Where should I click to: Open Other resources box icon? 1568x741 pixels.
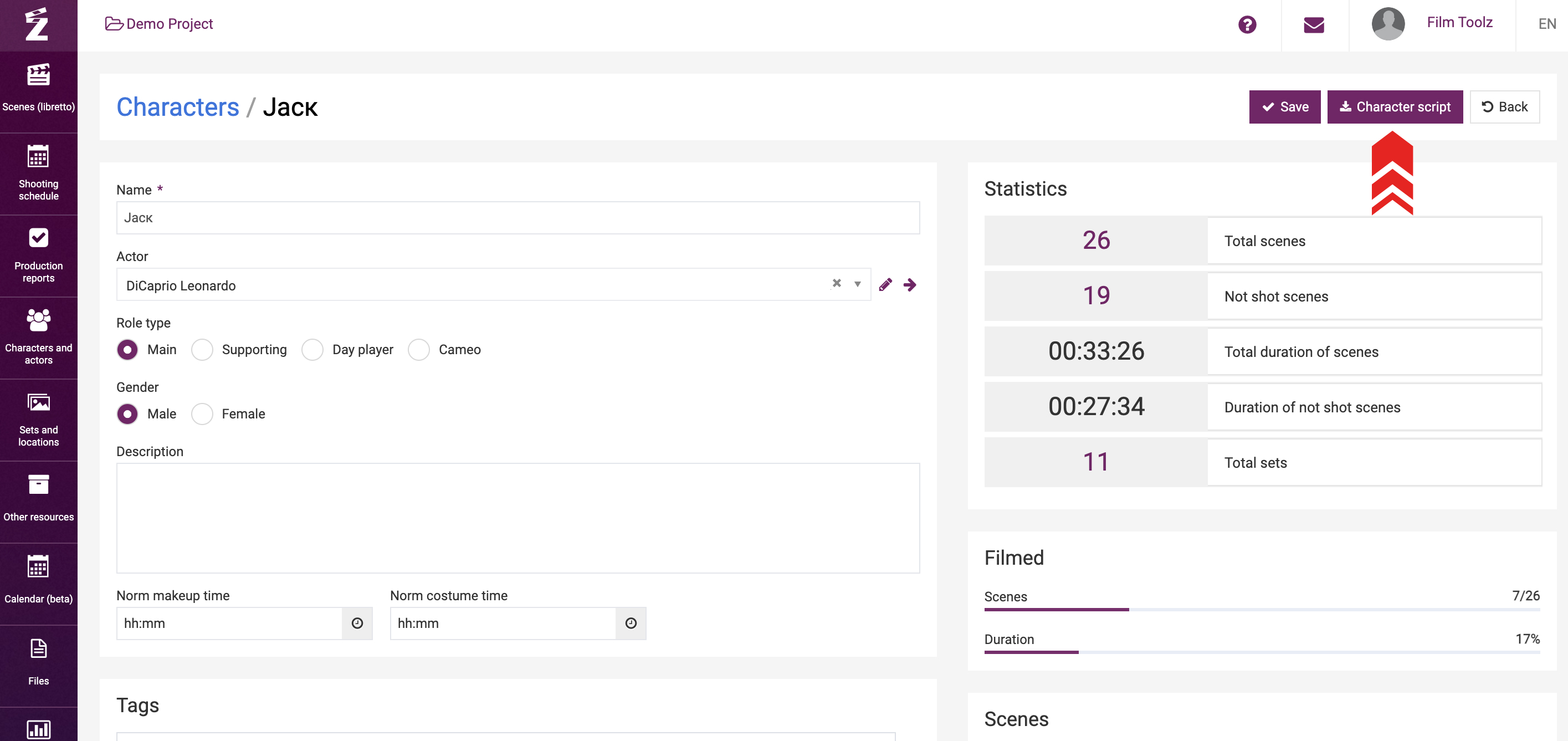click(x=38, y=484)
